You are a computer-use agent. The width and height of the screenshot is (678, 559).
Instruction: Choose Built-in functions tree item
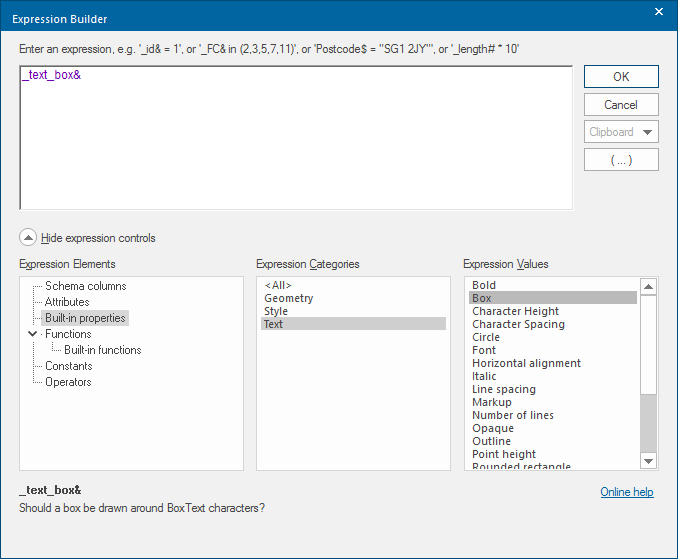coord(102,350)
